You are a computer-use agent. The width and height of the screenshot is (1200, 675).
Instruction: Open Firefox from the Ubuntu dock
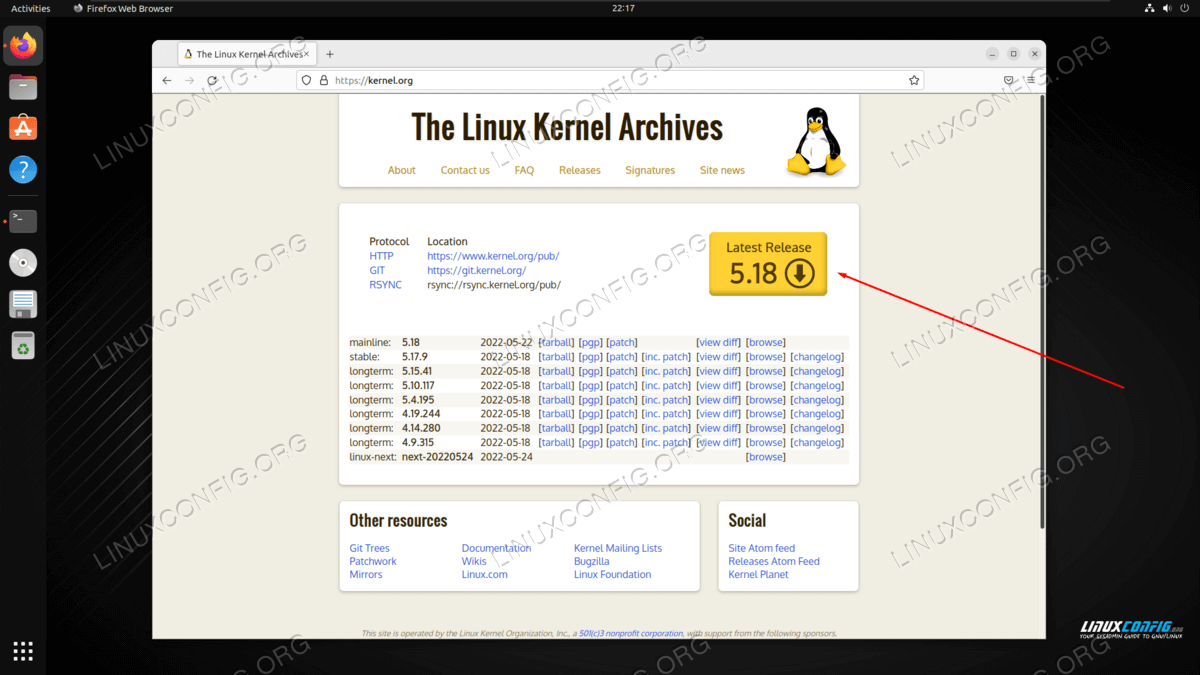23,45
